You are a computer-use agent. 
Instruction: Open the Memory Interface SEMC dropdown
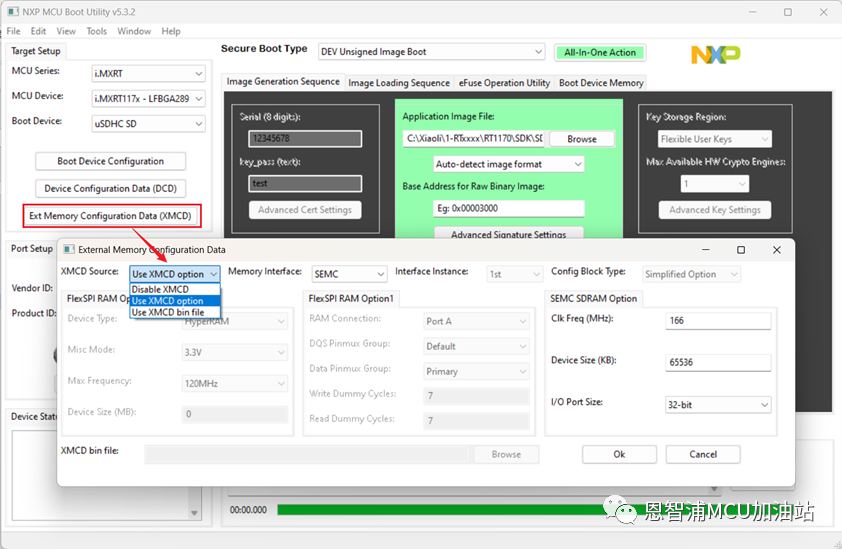click(349, 274)
